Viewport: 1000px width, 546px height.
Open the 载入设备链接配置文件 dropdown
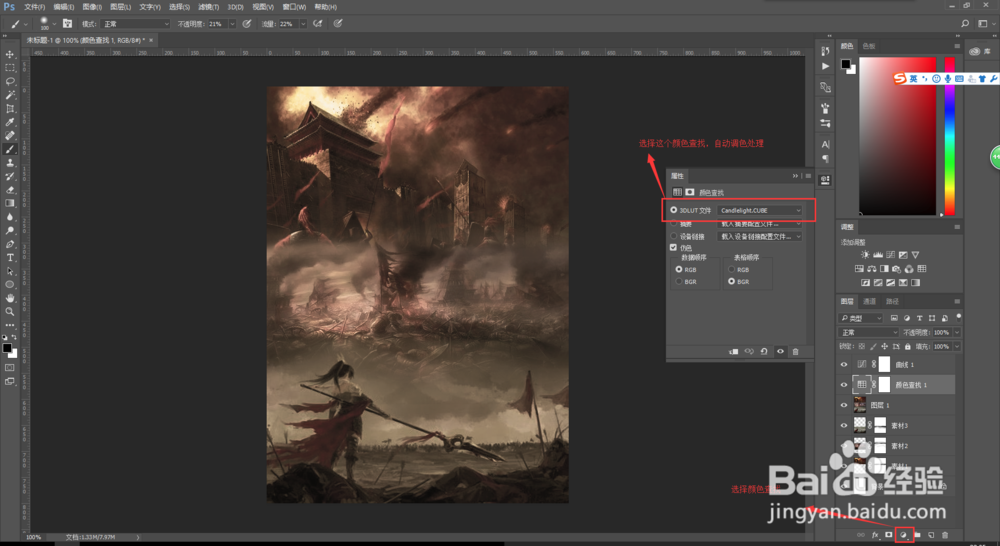pos(760,236)
